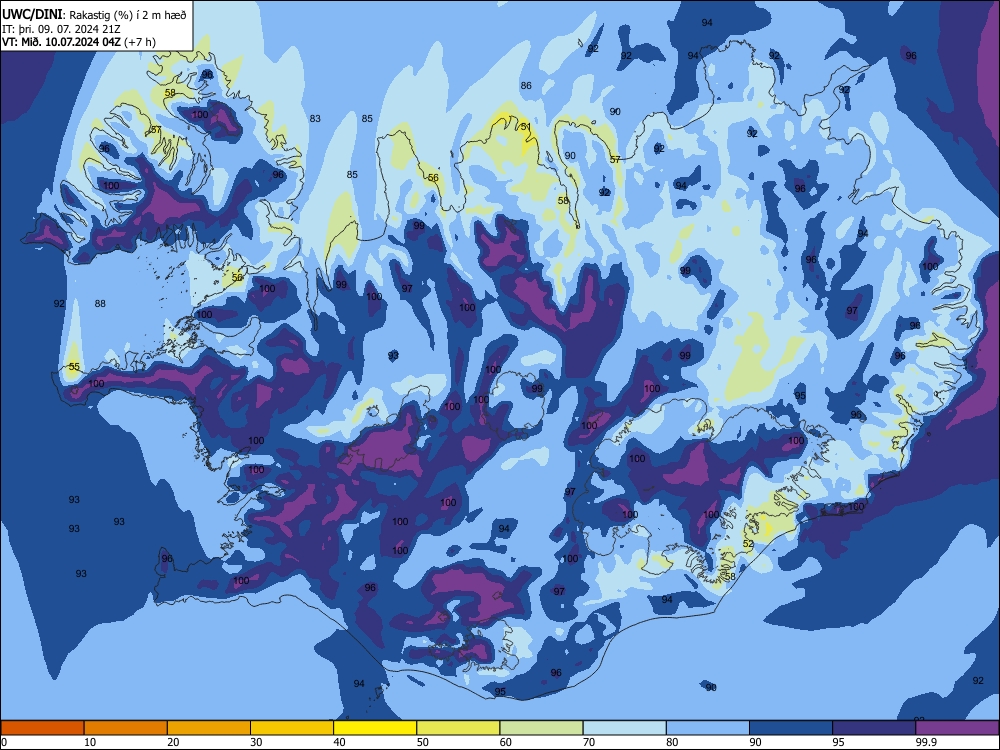Click the humidity value 51 on the map
This screenshot has height=750, width=1000.
526,127
